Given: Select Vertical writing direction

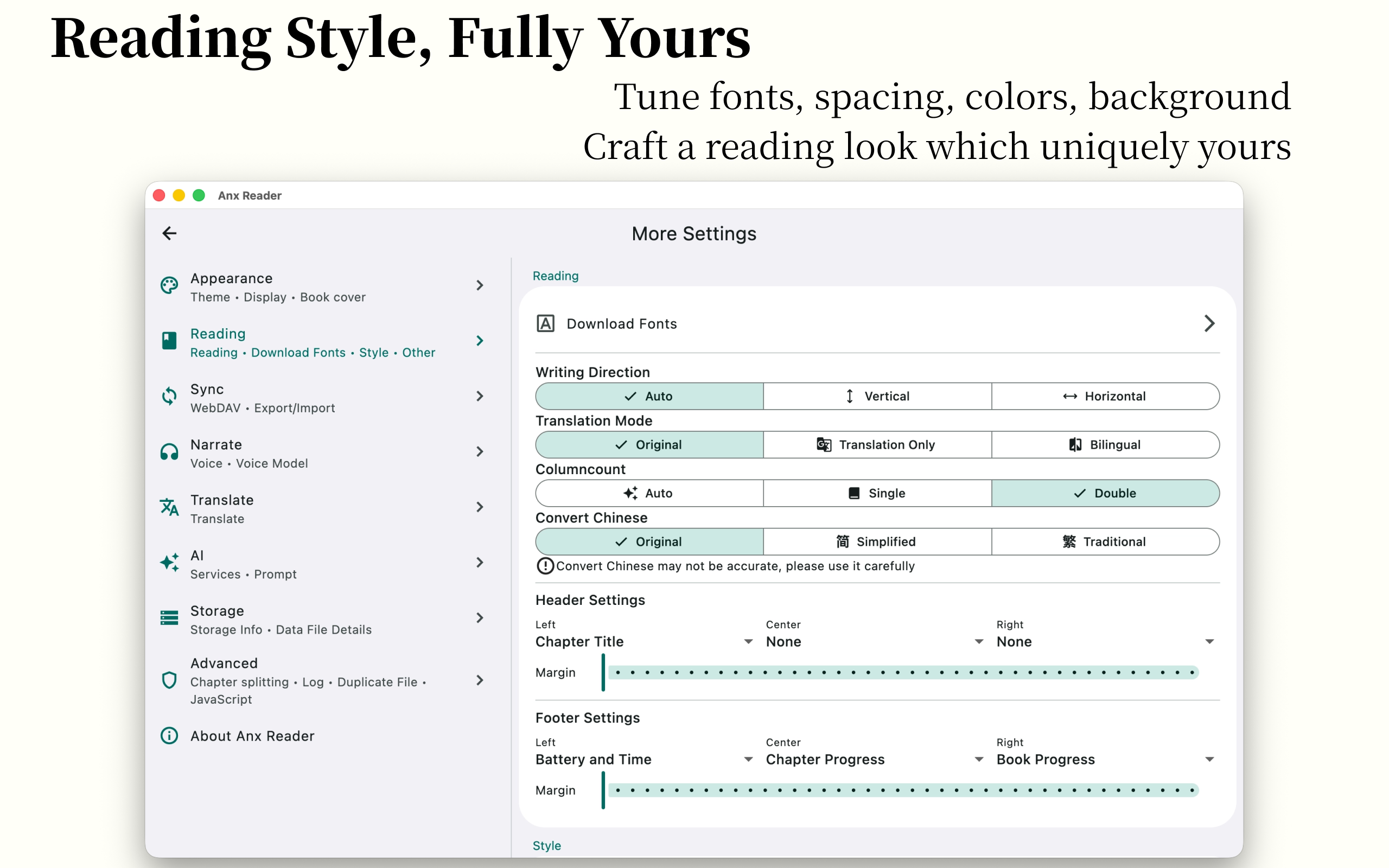Looking at the screenshot, I should pos(877,396).
